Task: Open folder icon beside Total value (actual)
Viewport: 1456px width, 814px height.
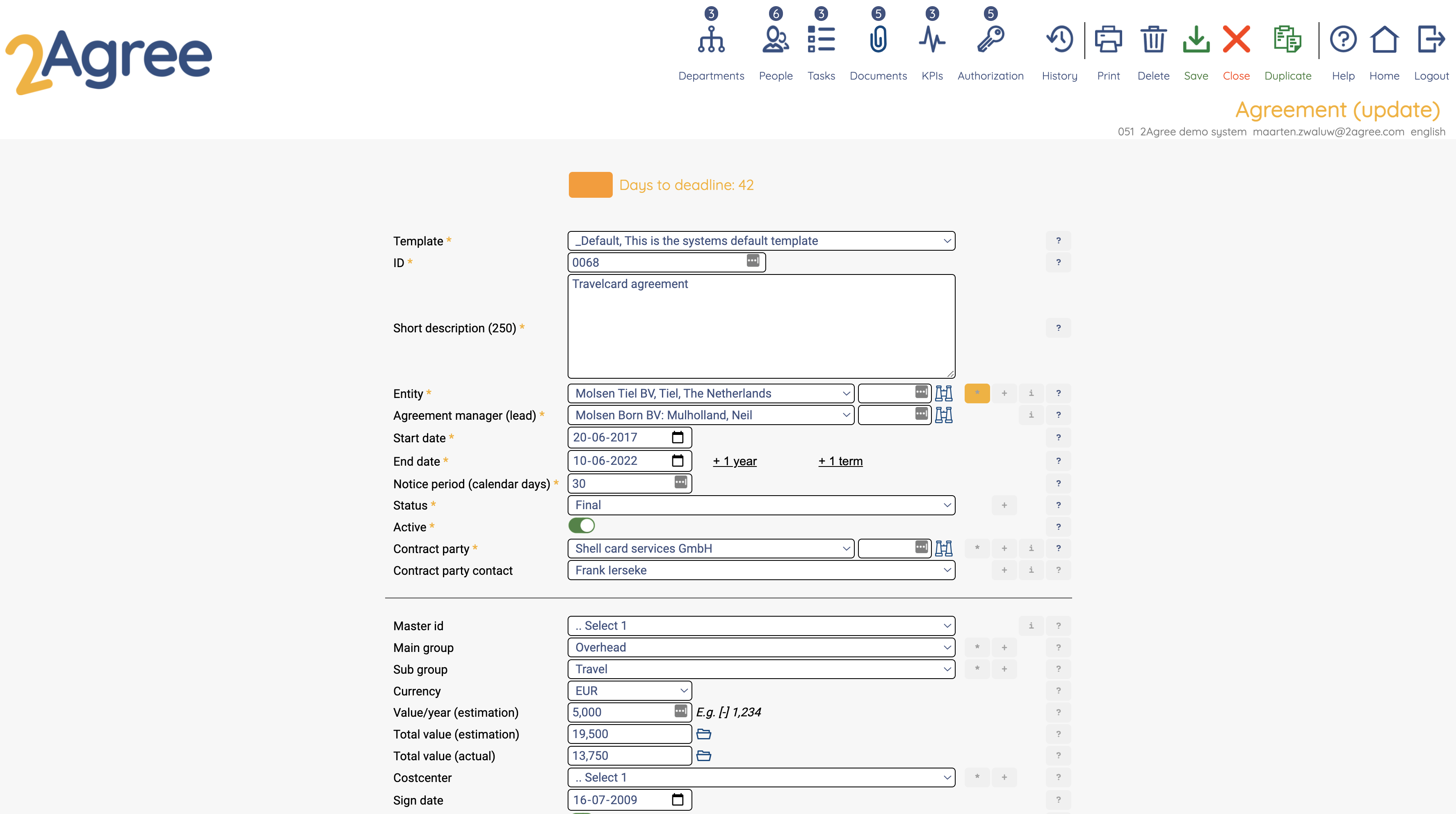Action: point(703,756)
